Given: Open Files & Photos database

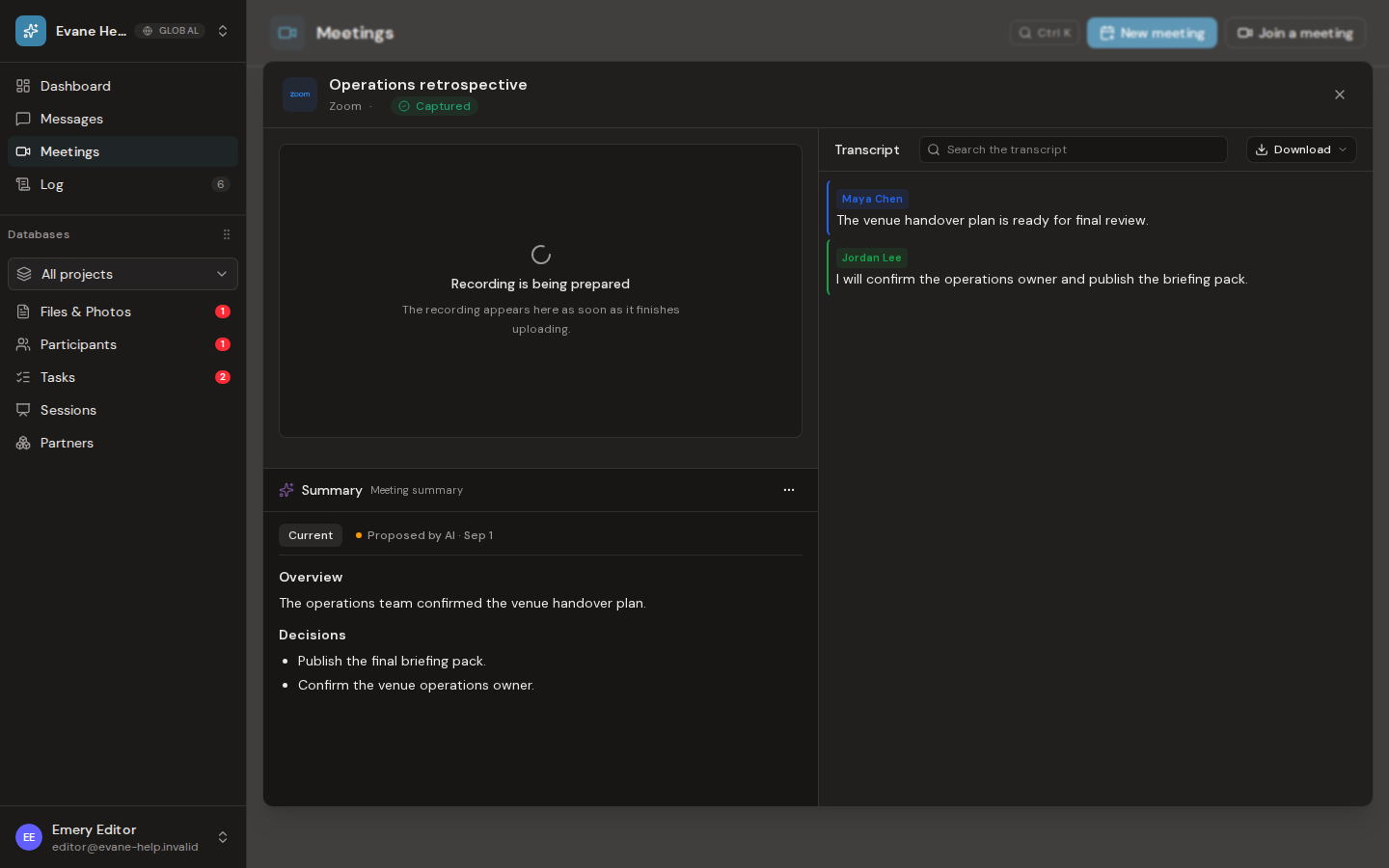Looking at the screenshot, I should coord(123,312).
